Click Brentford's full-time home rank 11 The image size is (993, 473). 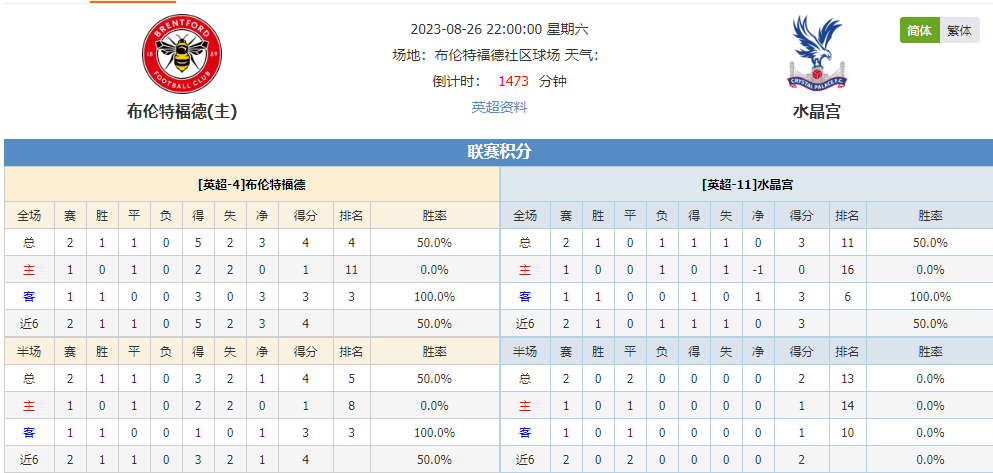click(351, 270)
